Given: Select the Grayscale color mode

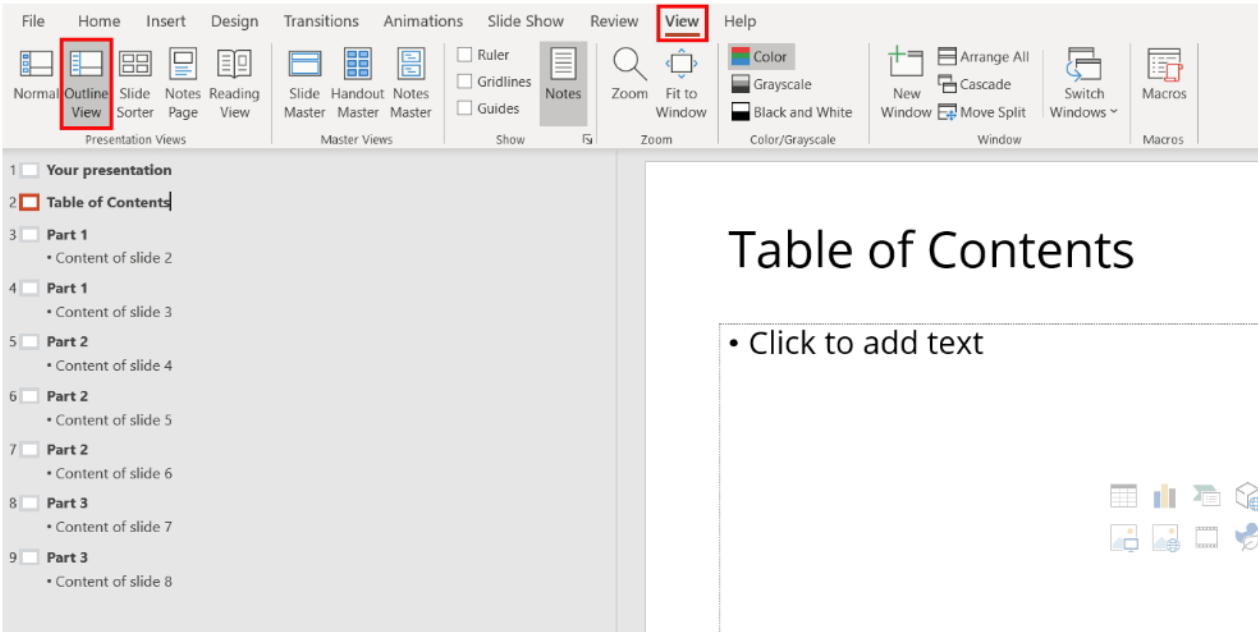Looking at the screenshot, I should pyautogui.click(x=771, y=85).
